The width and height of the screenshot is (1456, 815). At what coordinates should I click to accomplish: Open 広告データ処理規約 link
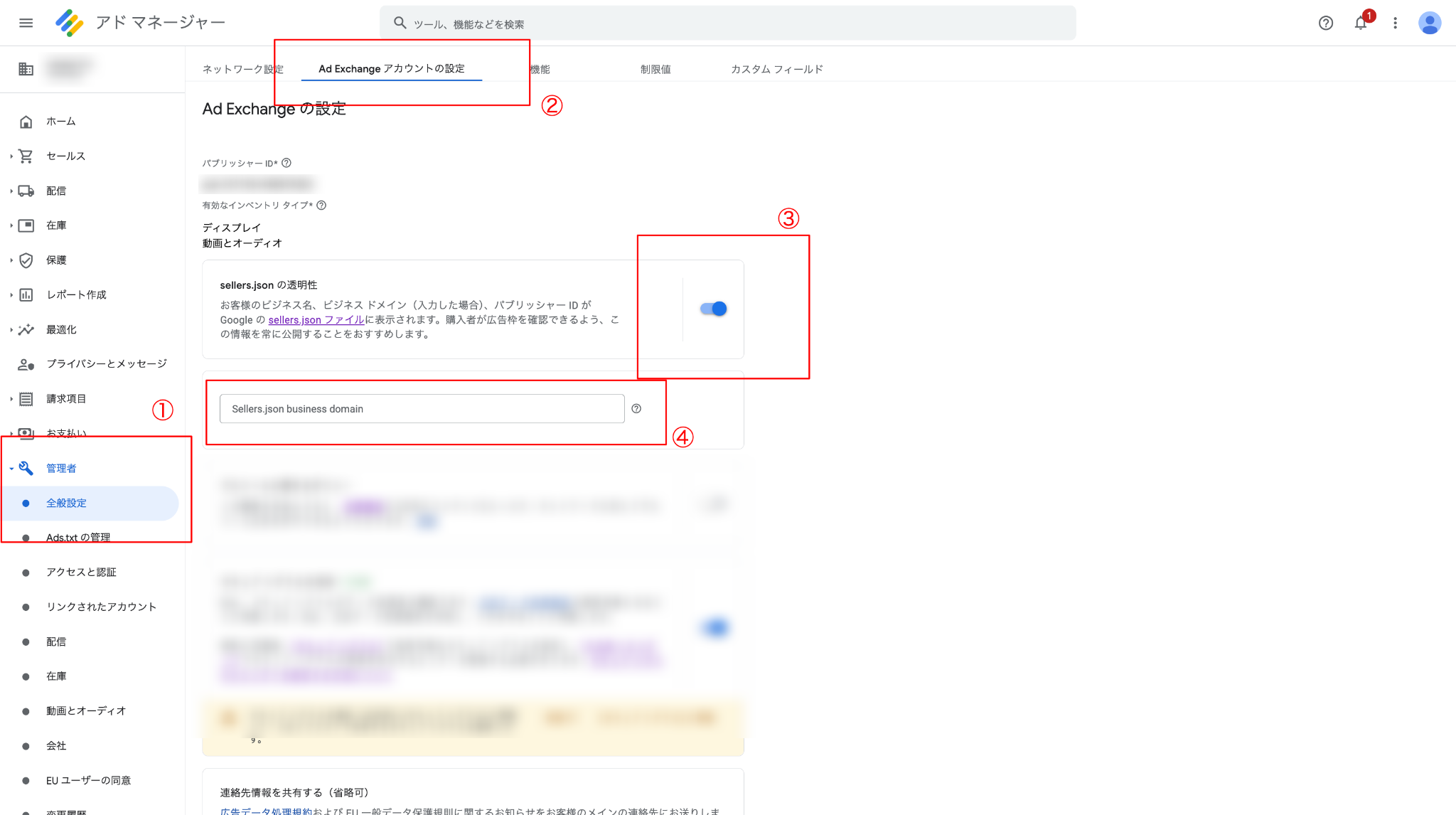tap(266, 811)
